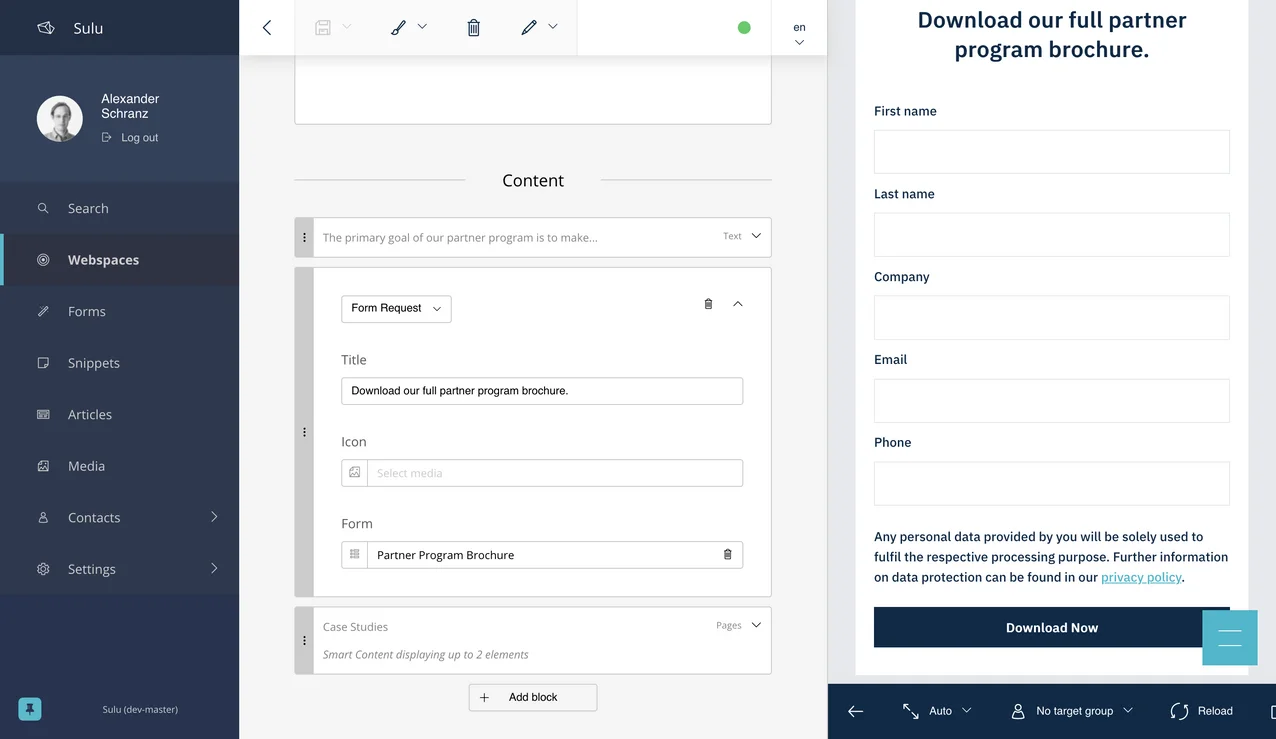
Task: Click the back arrow in the preview toolbar
Action: pos(855,711)
